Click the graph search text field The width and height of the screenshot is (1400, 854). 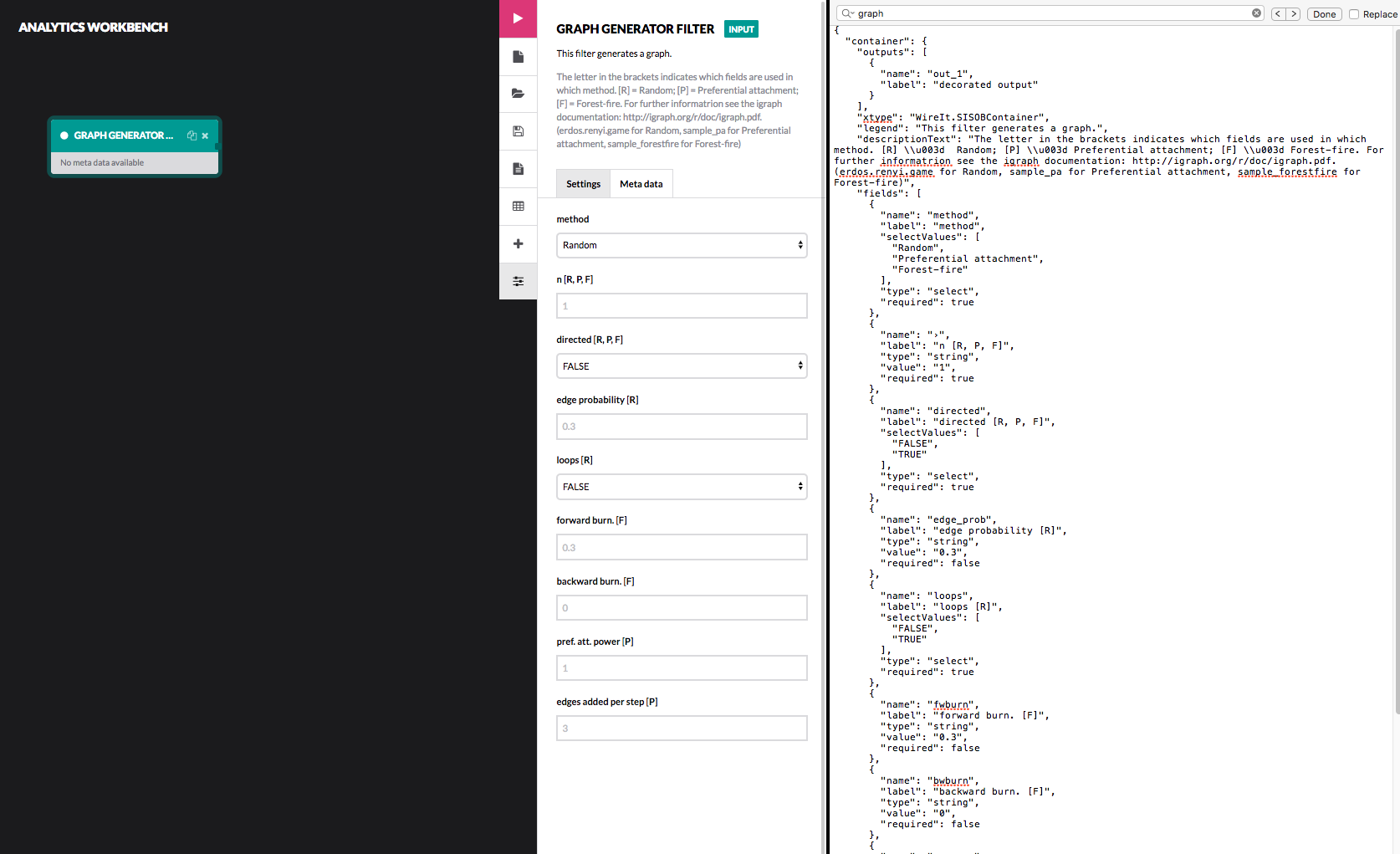click(x=1052, y=13)
